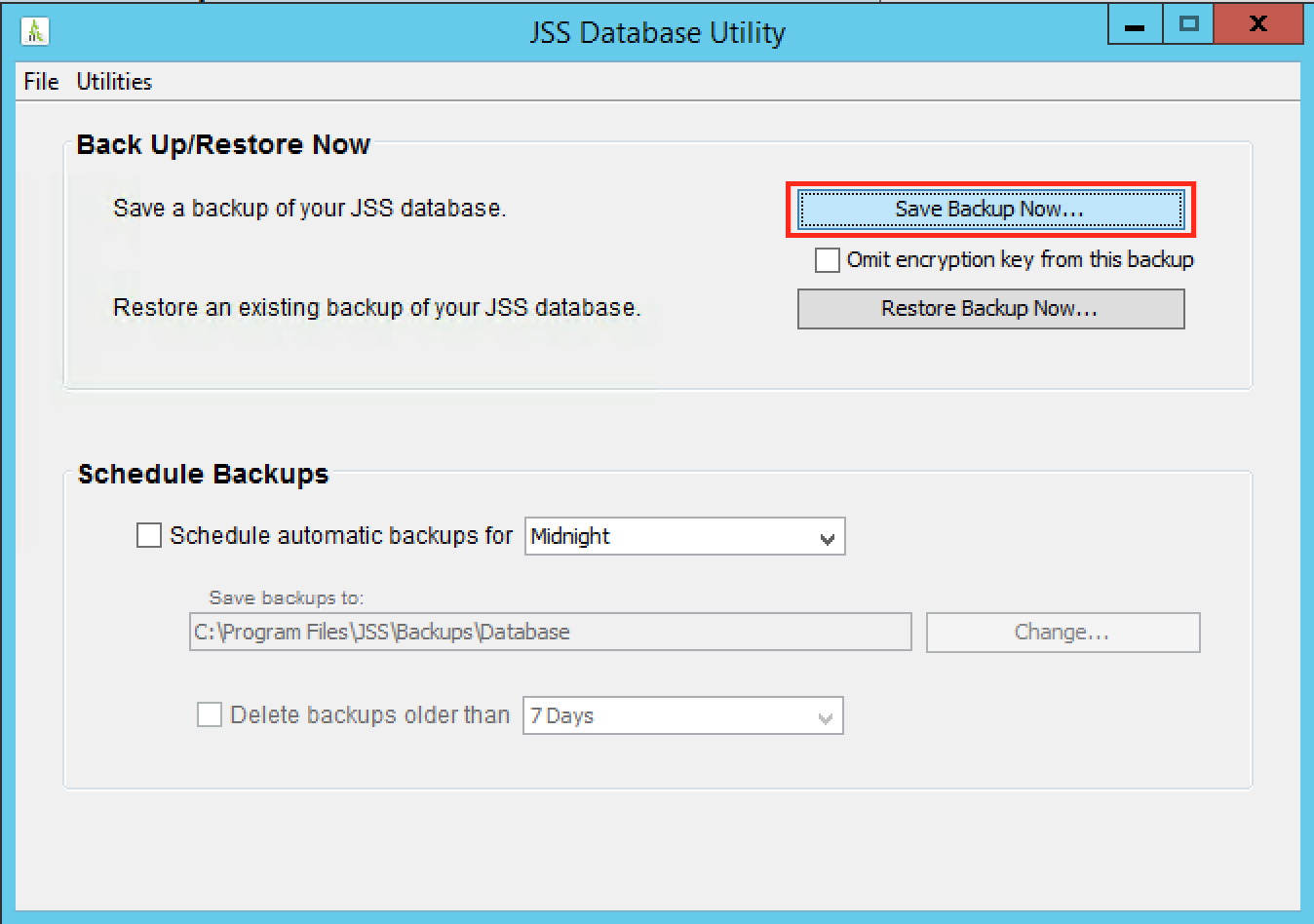Toggle the Delete backups older than checkbox

point(210,715)
